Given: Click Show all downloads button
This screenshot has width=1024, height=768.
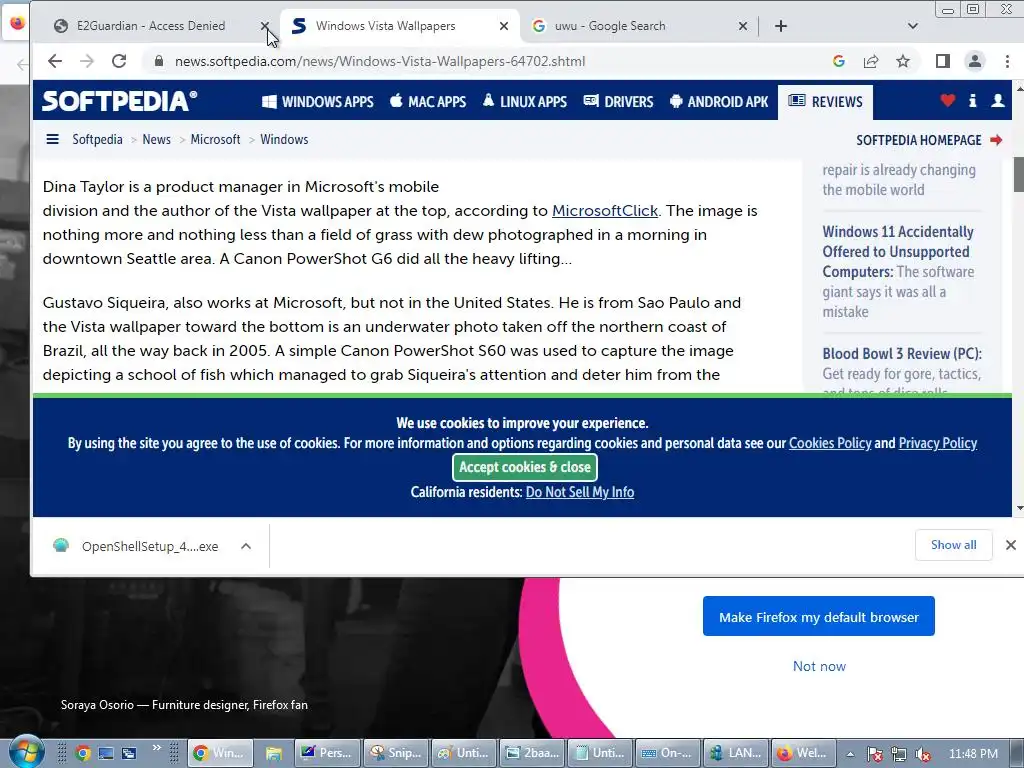Looking at the screenshot, I should 953,545.
